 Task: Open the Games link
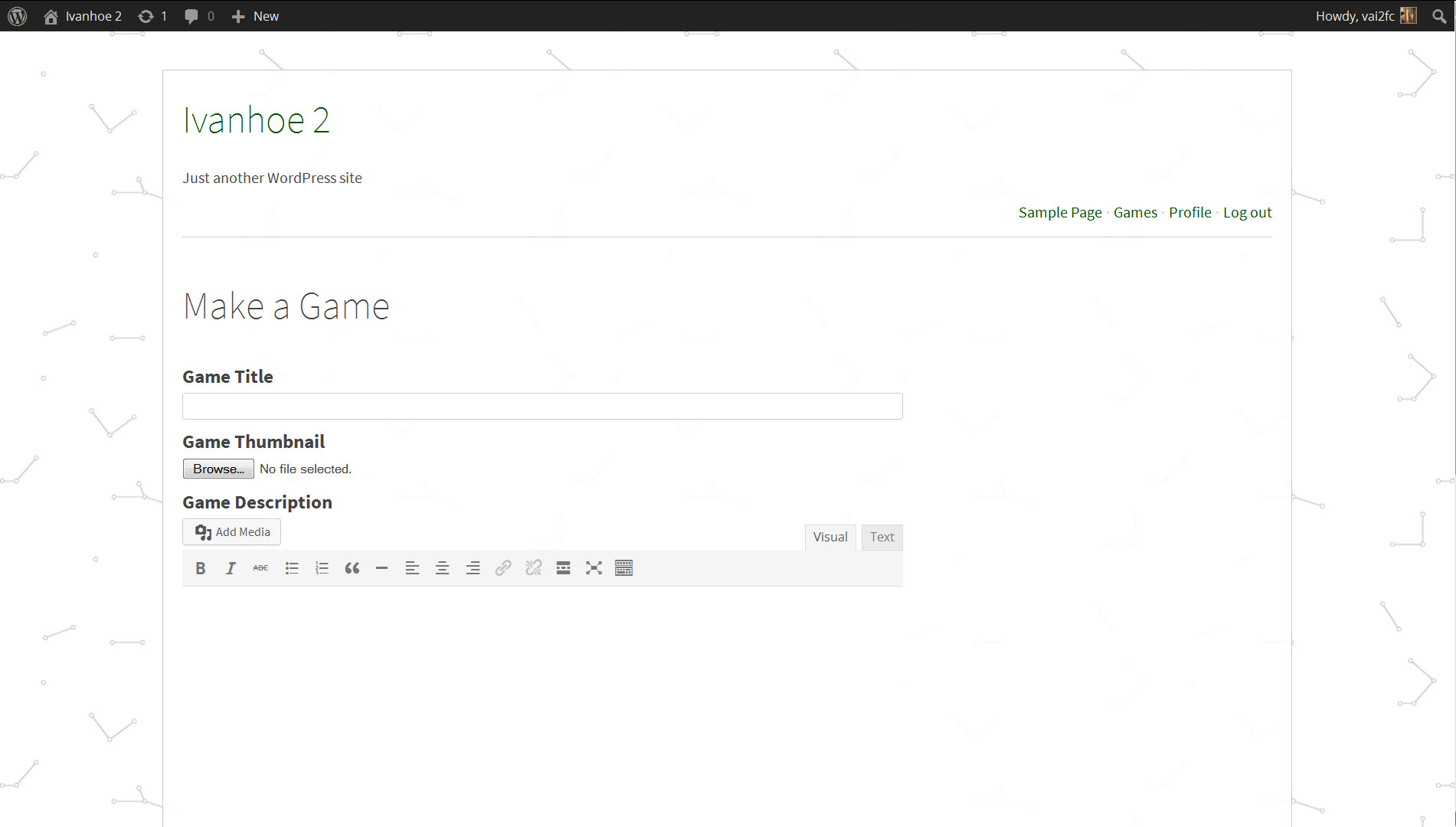click(1136, 213)
